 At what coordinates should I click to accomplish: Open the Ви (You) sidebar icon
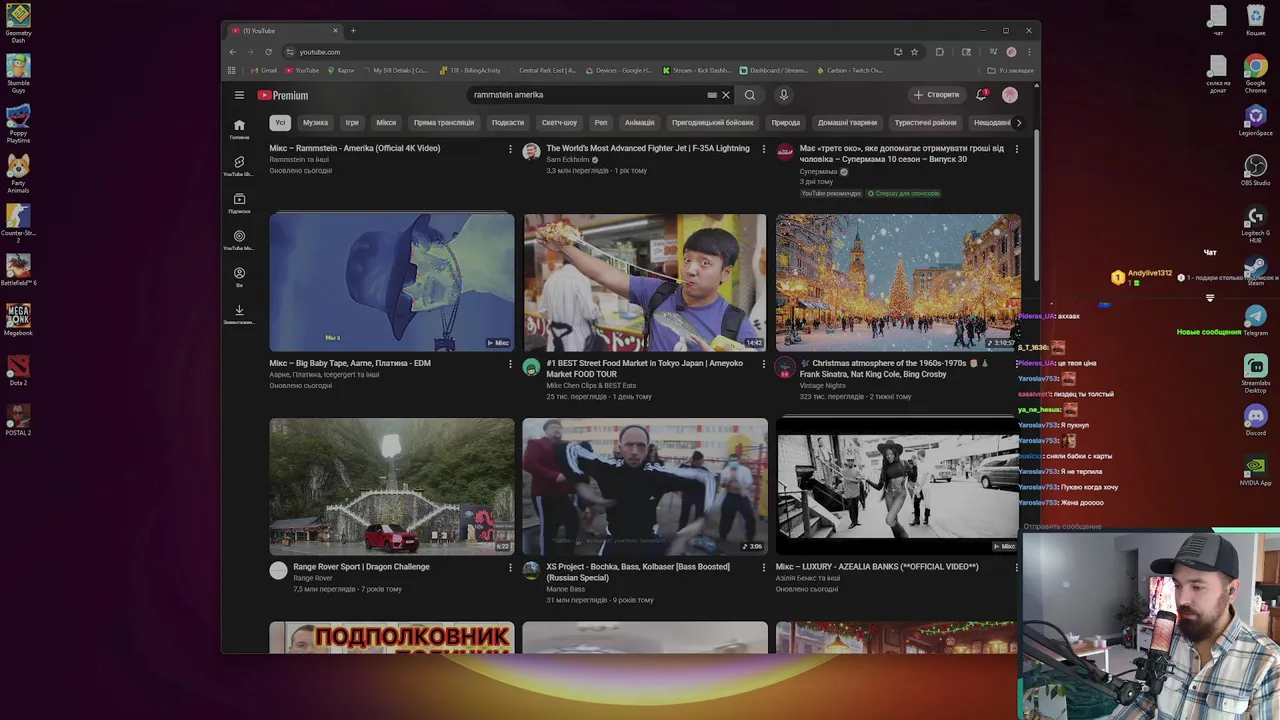coord(239,277)
